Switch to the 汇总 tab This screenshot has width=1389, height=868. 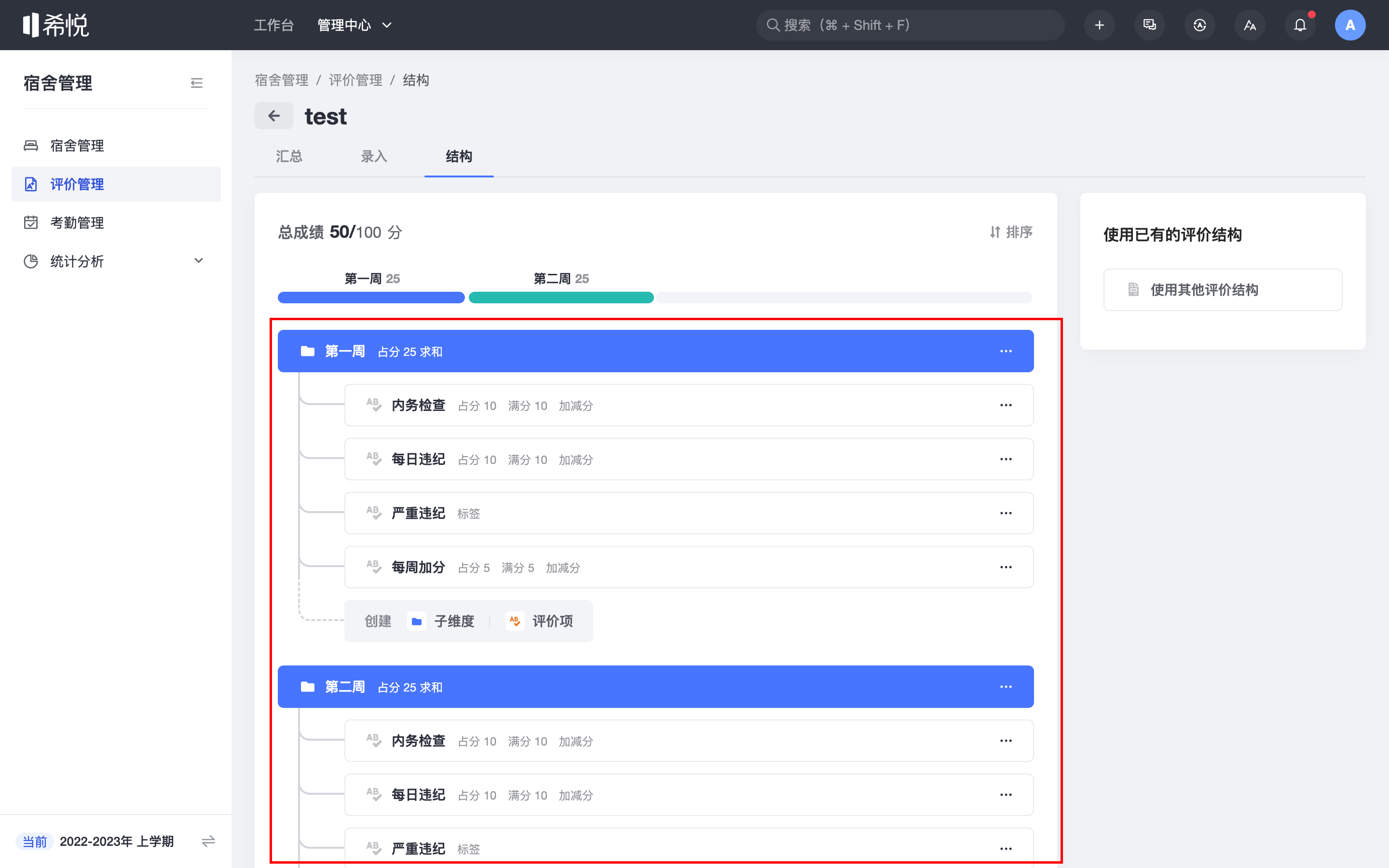(x=289, y=157)
